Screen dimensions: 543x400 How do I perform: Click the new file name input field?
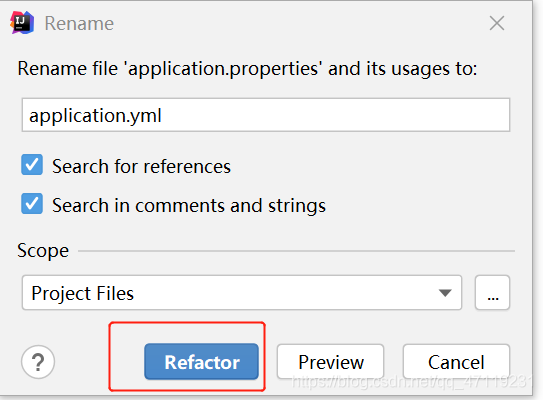pos(266,115)
